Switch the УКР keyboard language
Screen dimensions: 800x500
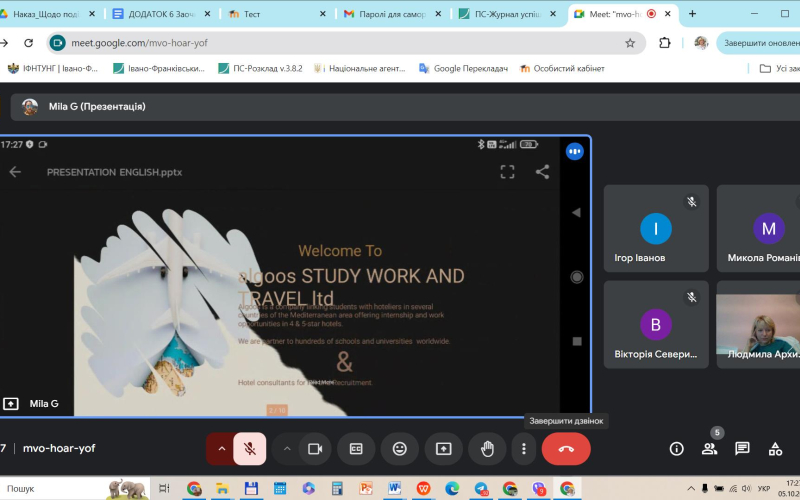point(764,488)
